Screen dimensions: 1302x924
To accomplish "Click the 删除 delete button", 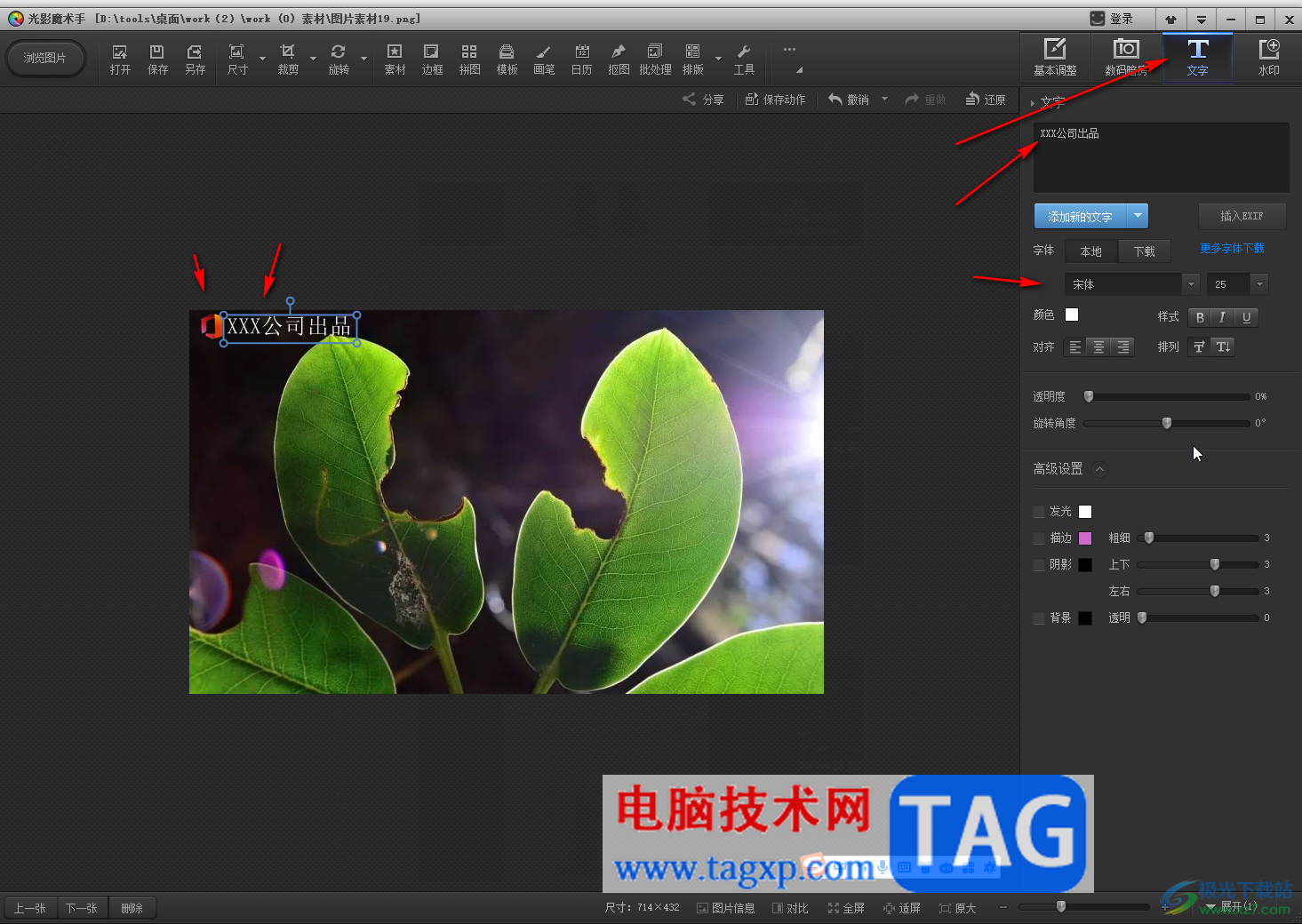I will (x=132, y=908).
